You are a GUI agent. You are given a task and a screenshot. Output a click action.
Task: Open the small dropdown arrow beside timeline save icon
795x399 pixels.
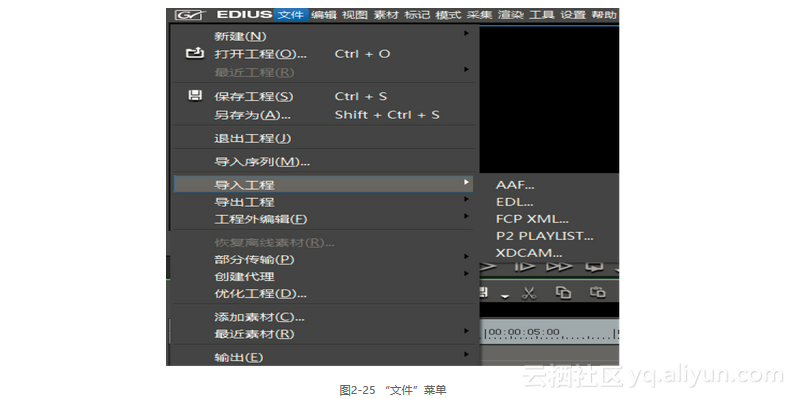point(504,296)
